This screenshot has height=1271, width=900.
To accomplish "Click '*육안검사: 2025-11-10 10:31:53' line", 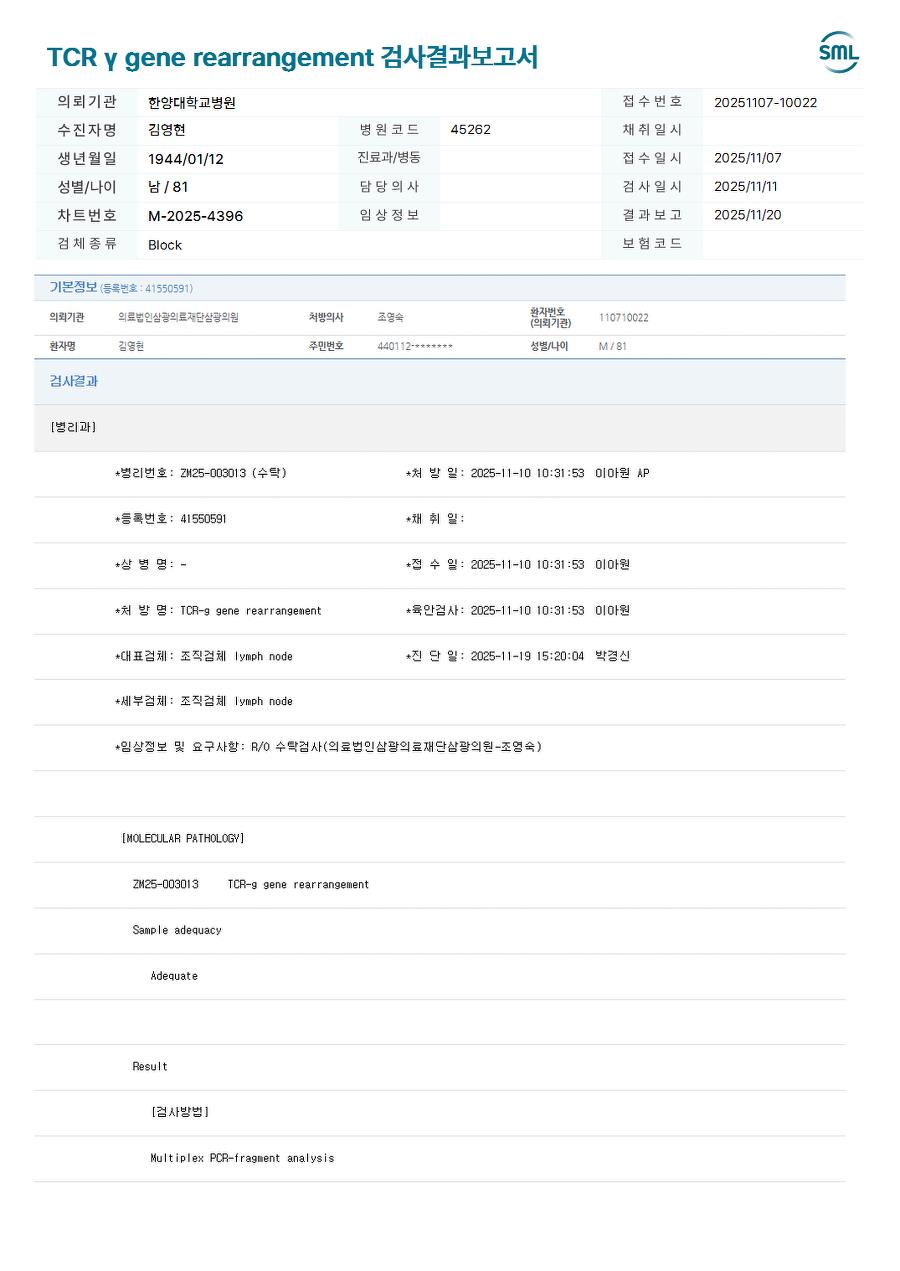I will 495,610.
